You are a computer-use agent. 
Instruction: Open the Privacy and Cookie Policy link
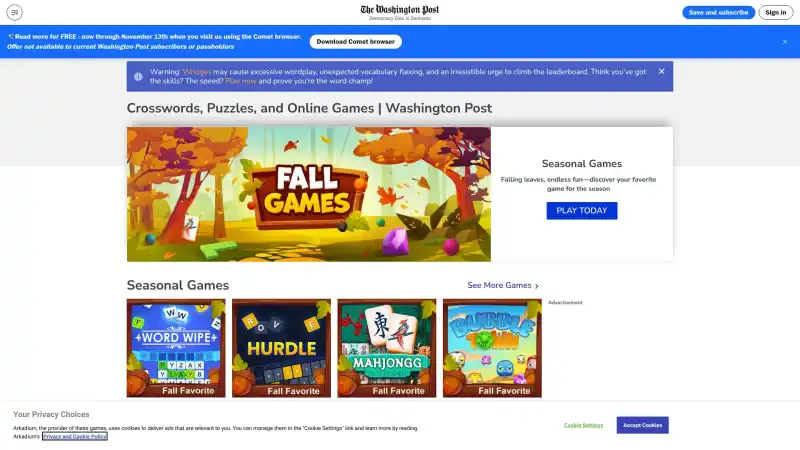(x=74, y=437)
